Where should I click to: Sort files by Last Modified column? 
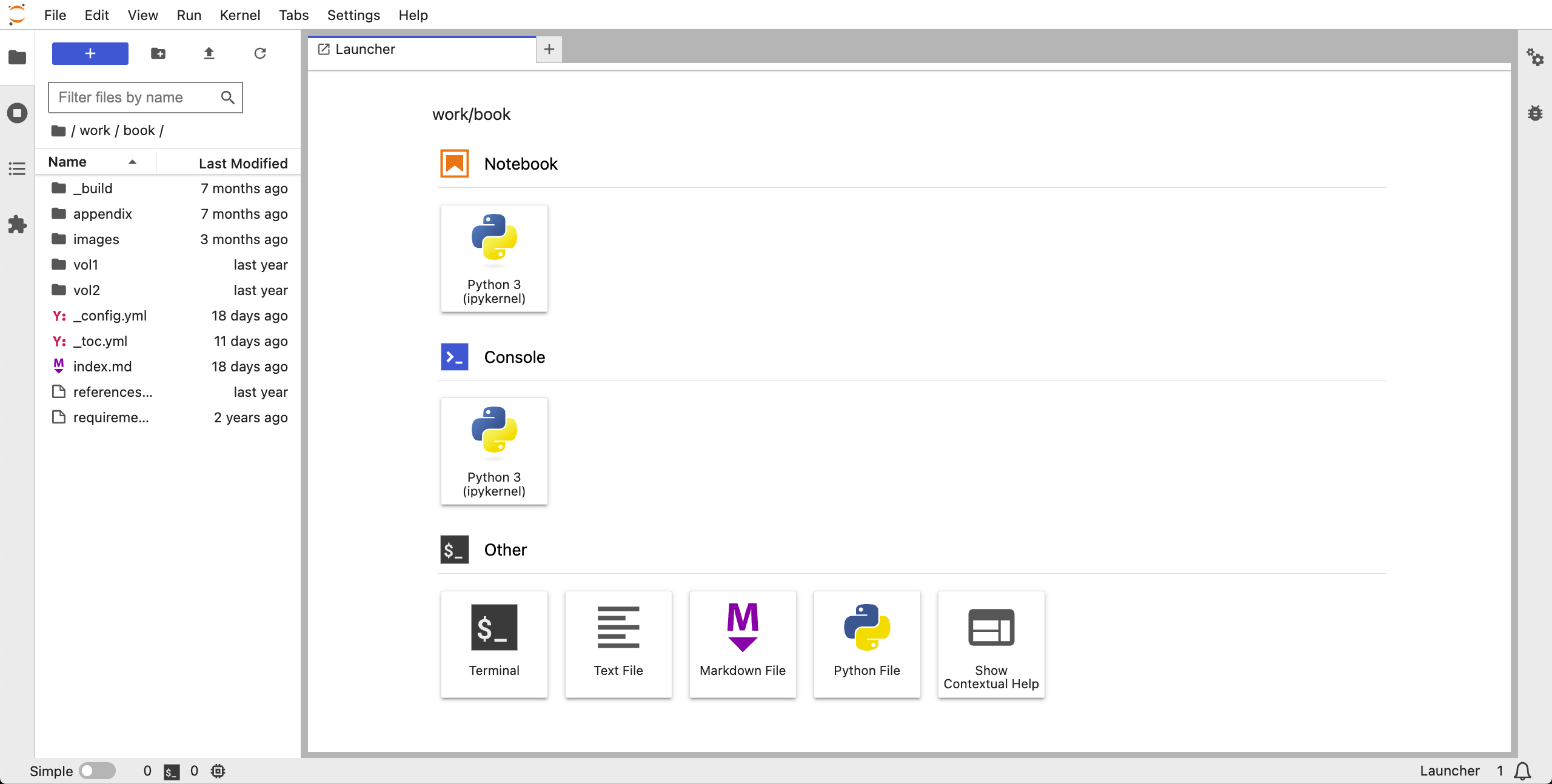click(x=242, y=164)
